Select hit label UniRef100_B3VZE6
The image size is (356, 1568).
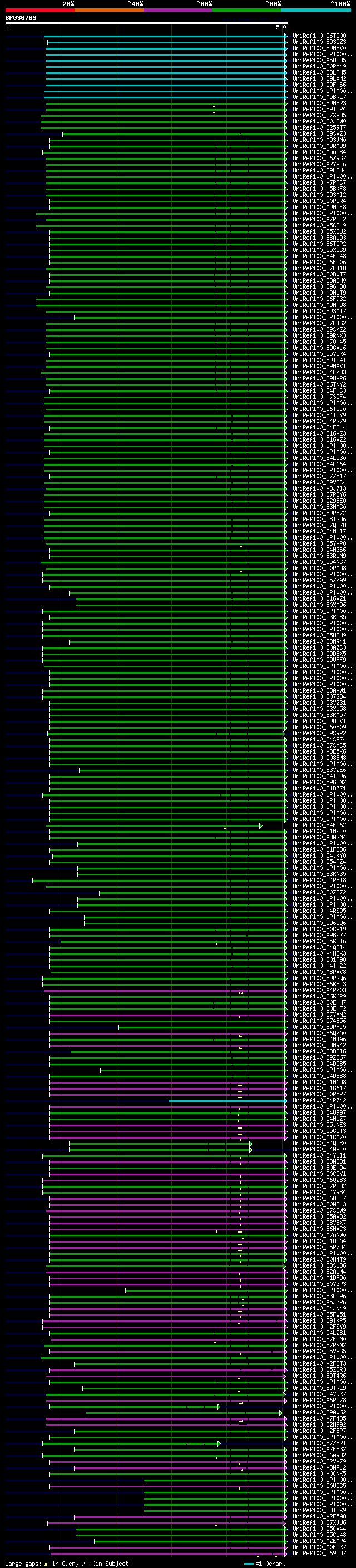click(x=319, y=770)
